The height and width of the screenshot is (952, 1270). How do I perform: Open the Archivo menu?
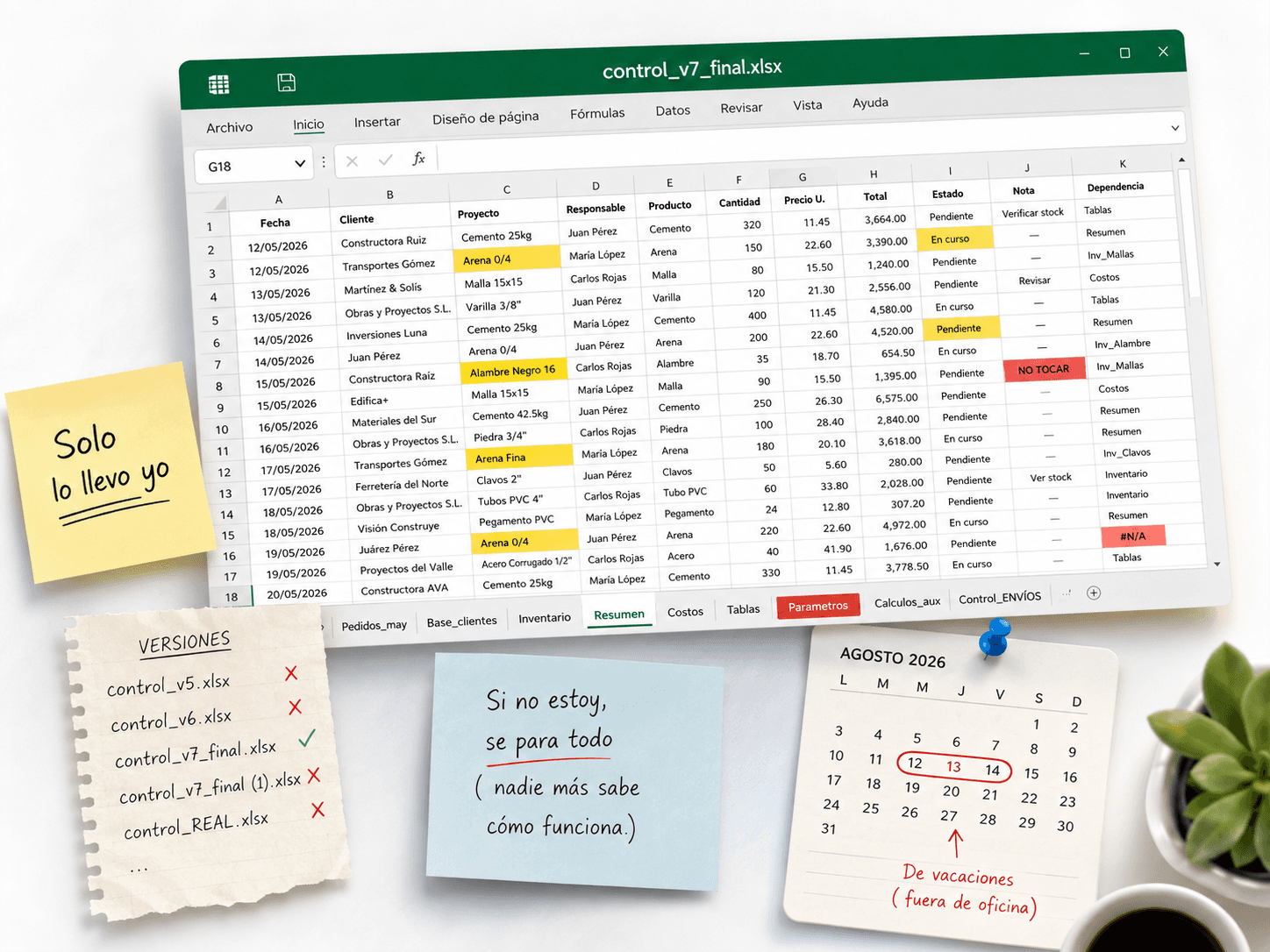230,128
